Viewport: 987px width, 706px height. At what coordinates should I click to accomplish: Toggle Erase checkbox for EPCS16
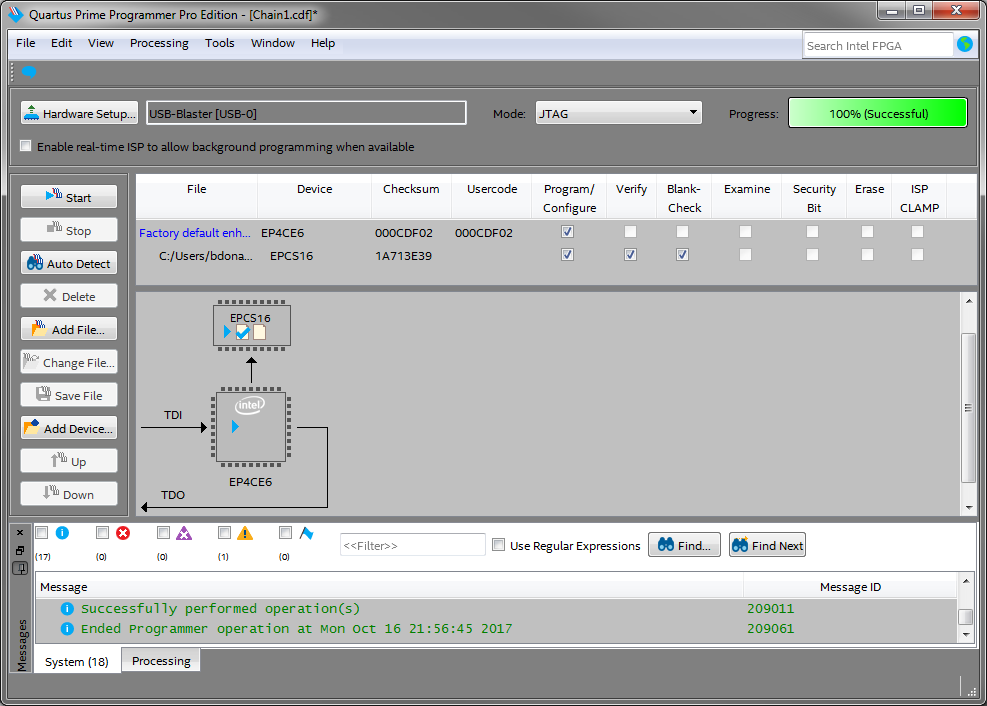click(x=867, y=254)
